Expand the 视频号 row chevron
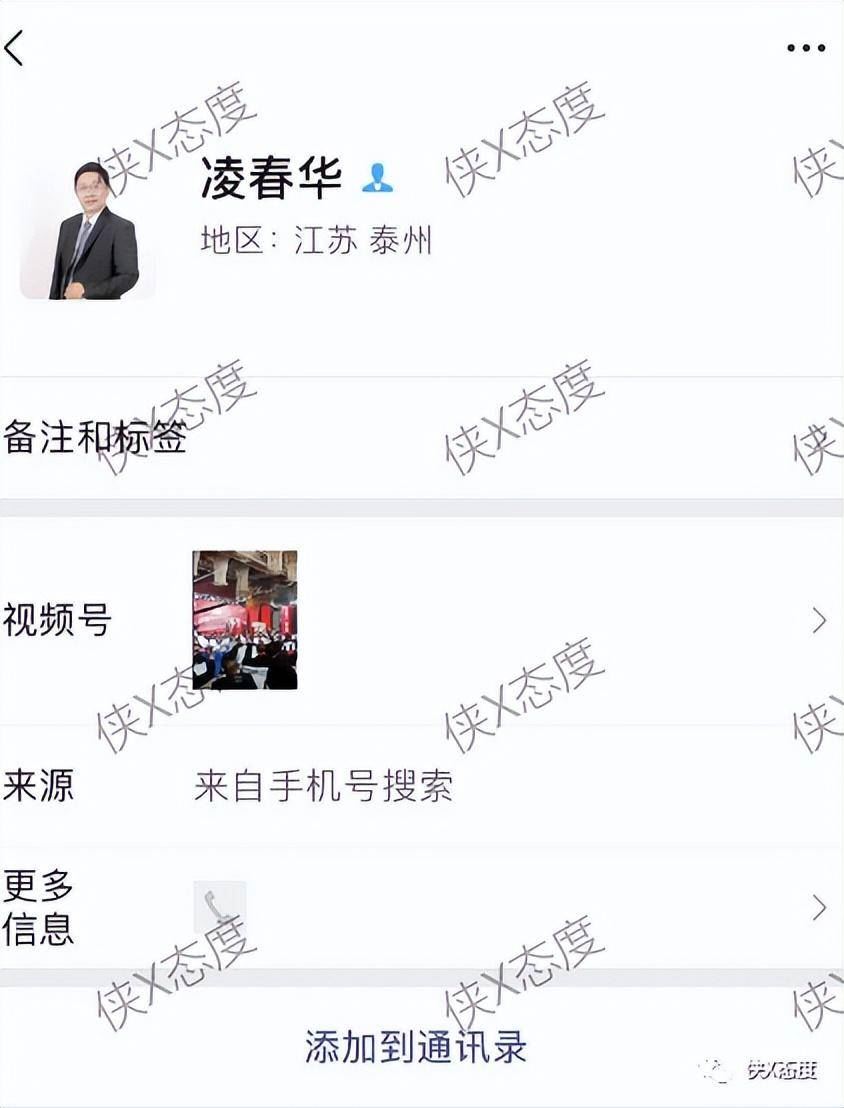The width and height of the screenshot is (844, 1108). (x=819, y=620)
